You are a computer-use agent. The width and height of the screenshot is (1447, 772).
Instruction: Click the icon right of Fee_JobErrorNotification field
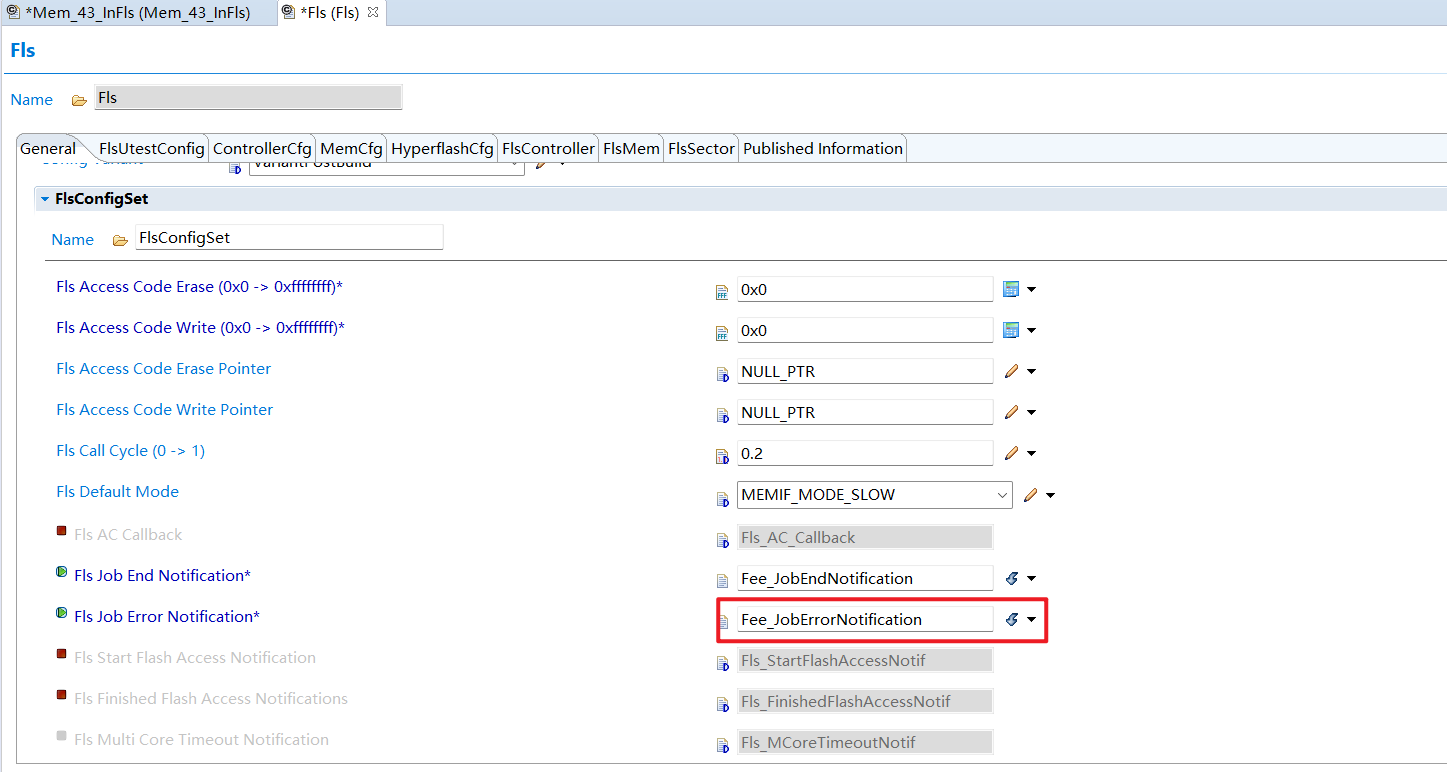[1011, 619]
